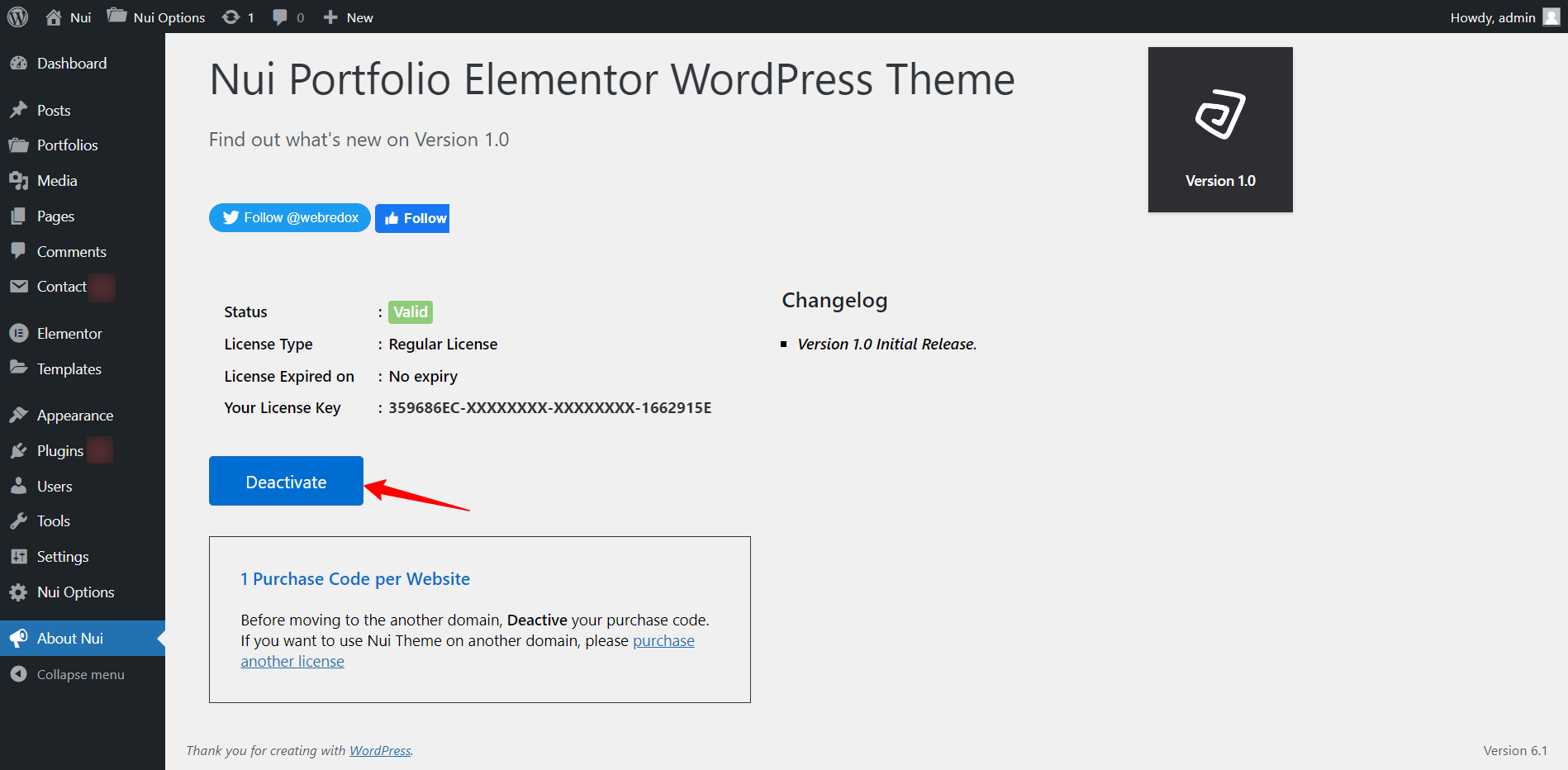
Task: Click the home icon beside Nui site name
Action: point(54,17)
